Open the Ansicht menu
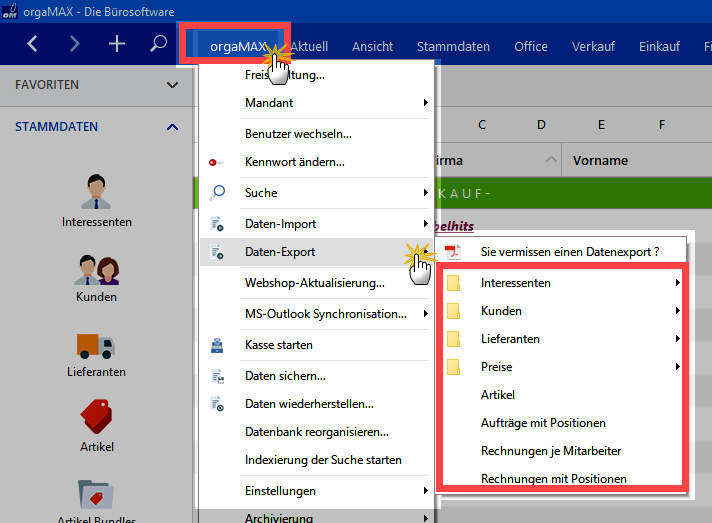This screenshot has width=712, height=523. tap(372, 46)
